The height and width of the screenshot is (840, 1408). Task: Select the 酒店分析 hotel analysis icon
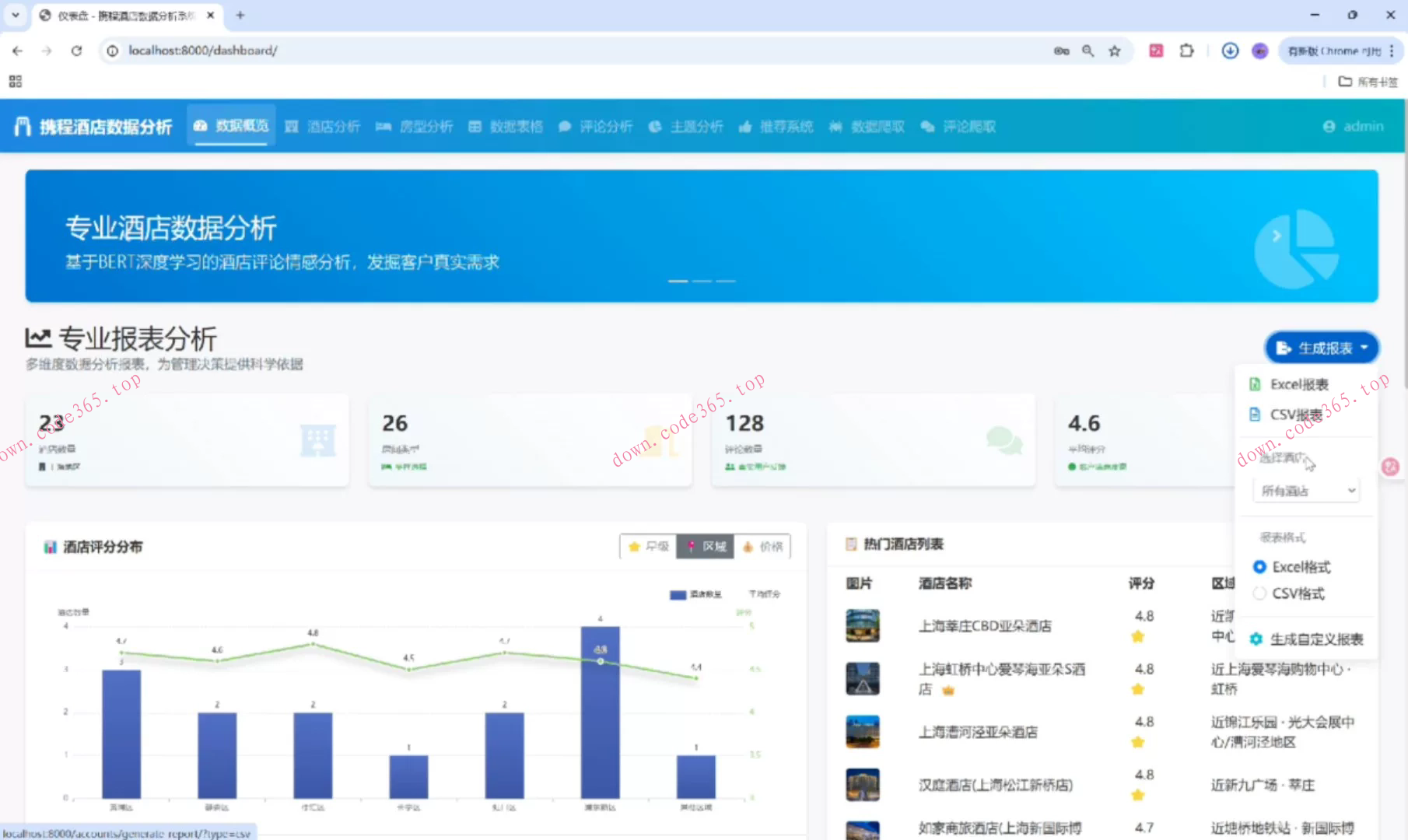[x=292, y=126]
